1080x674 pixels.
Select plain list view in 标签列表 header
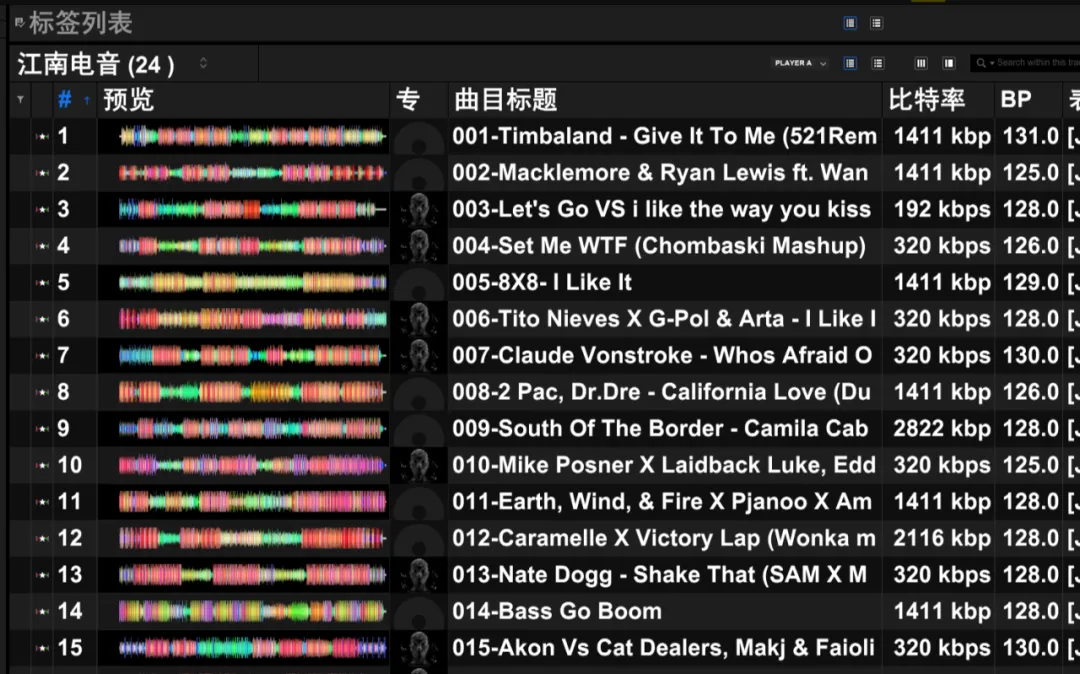pyautogui.click(x=876, y=23)
